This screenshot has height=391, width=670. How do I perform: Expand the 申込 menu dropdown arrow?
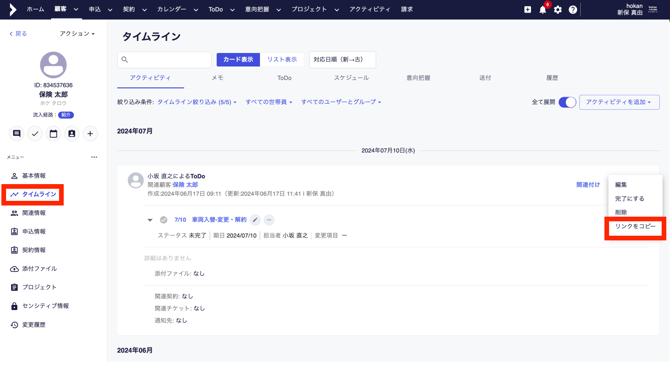click(x=110, y=9)
